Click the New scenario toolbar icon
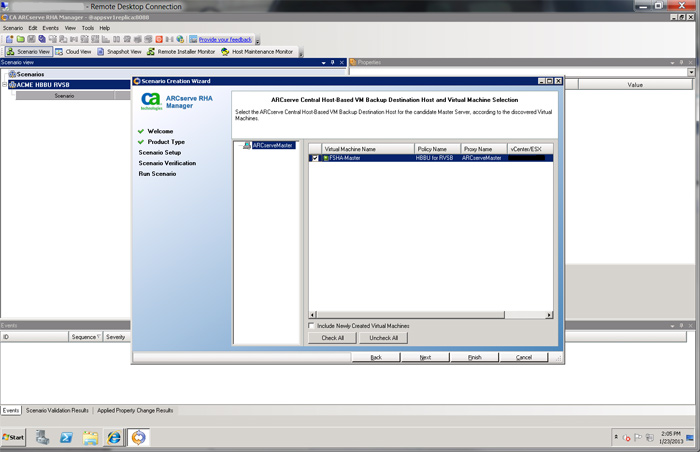700x452 pixels. click(9, 39)
